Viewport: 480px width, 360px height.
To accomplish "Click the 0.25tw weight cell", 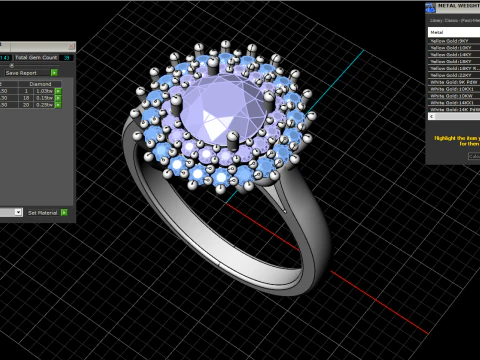I will (44, 105).
